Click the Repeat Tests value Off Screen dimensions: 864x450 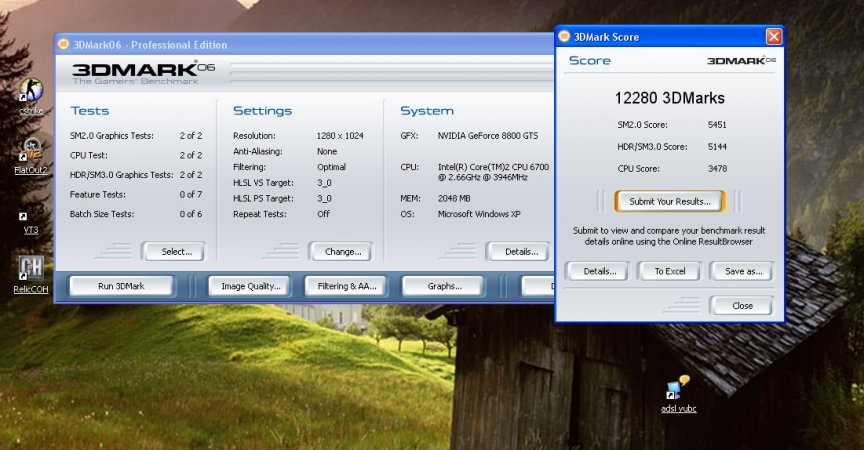(323, 214)
